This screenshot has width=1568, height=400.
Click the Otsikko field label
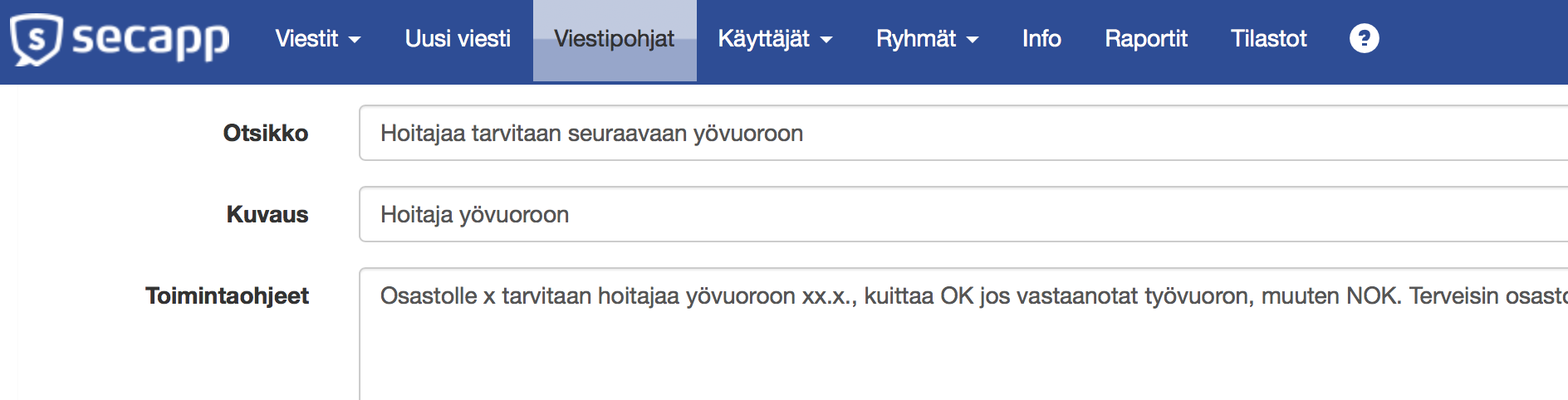266,133
